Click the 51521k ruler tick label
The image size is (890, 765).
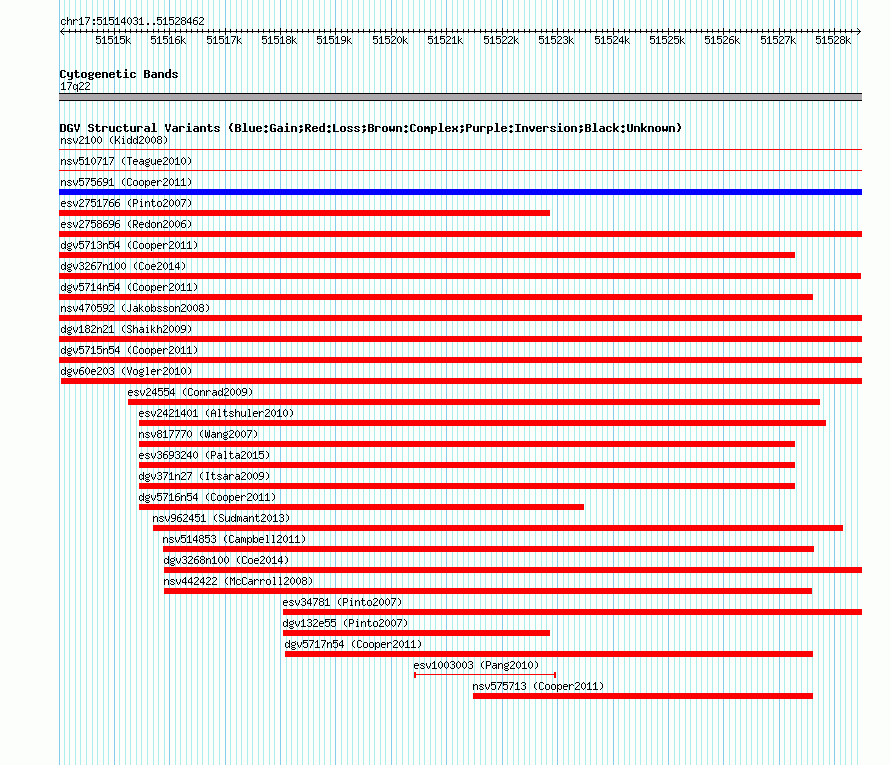tap(445, 40)
